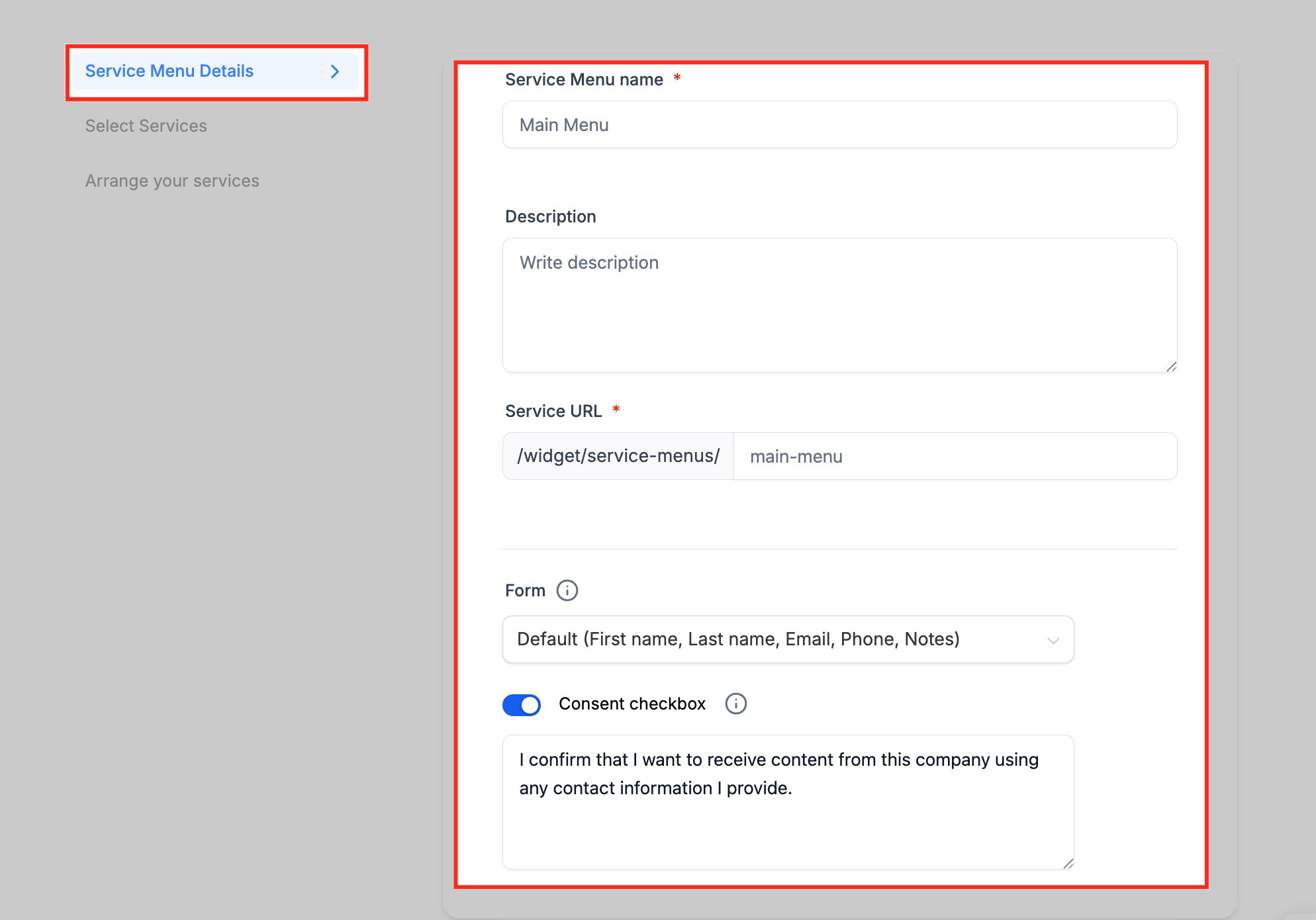This screenshot has width=1316, height=920.
Task: Toggle the Consent checkbox switch off
Action: click(x=522, y=705)
